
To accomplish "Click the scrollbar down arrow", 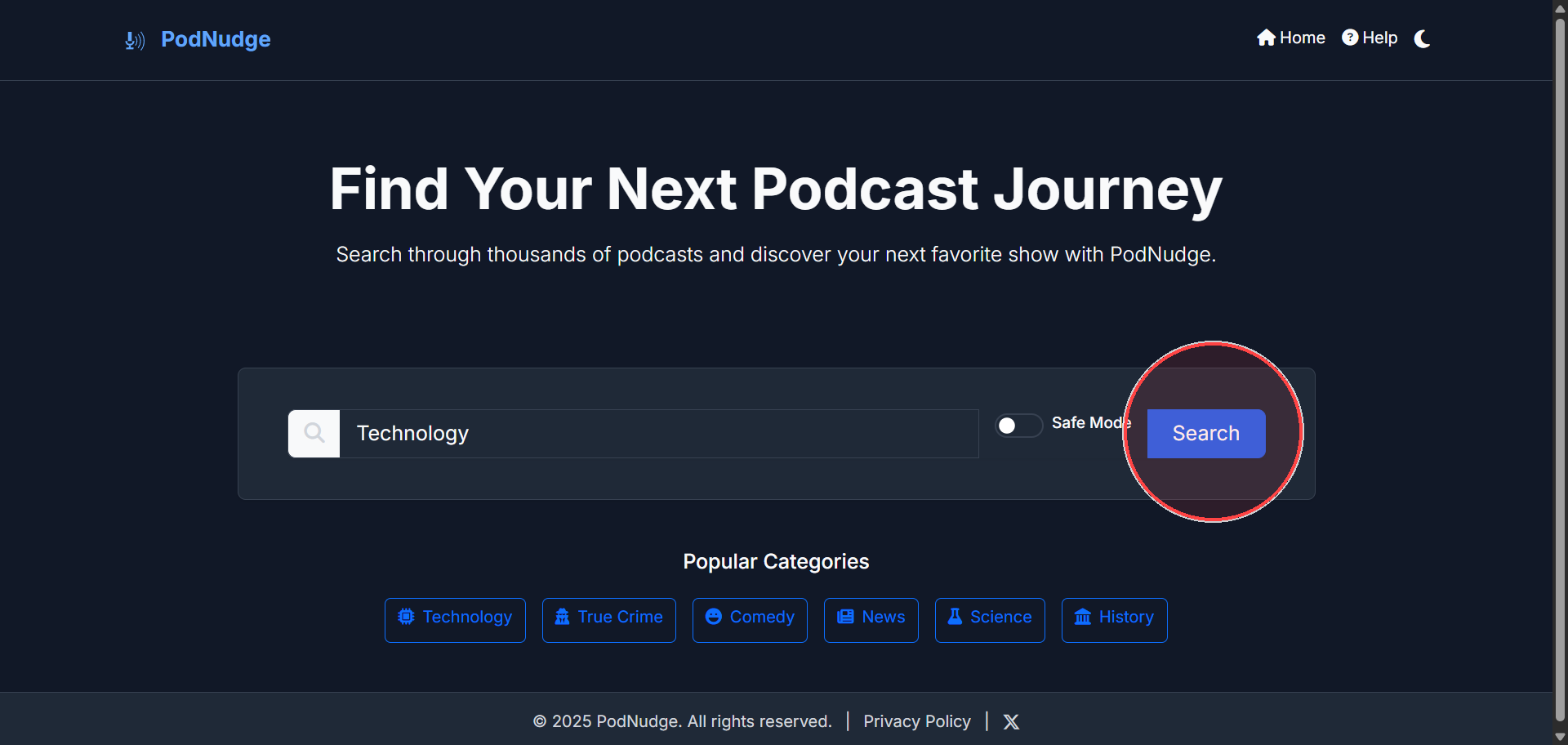I will [1560, 737].
